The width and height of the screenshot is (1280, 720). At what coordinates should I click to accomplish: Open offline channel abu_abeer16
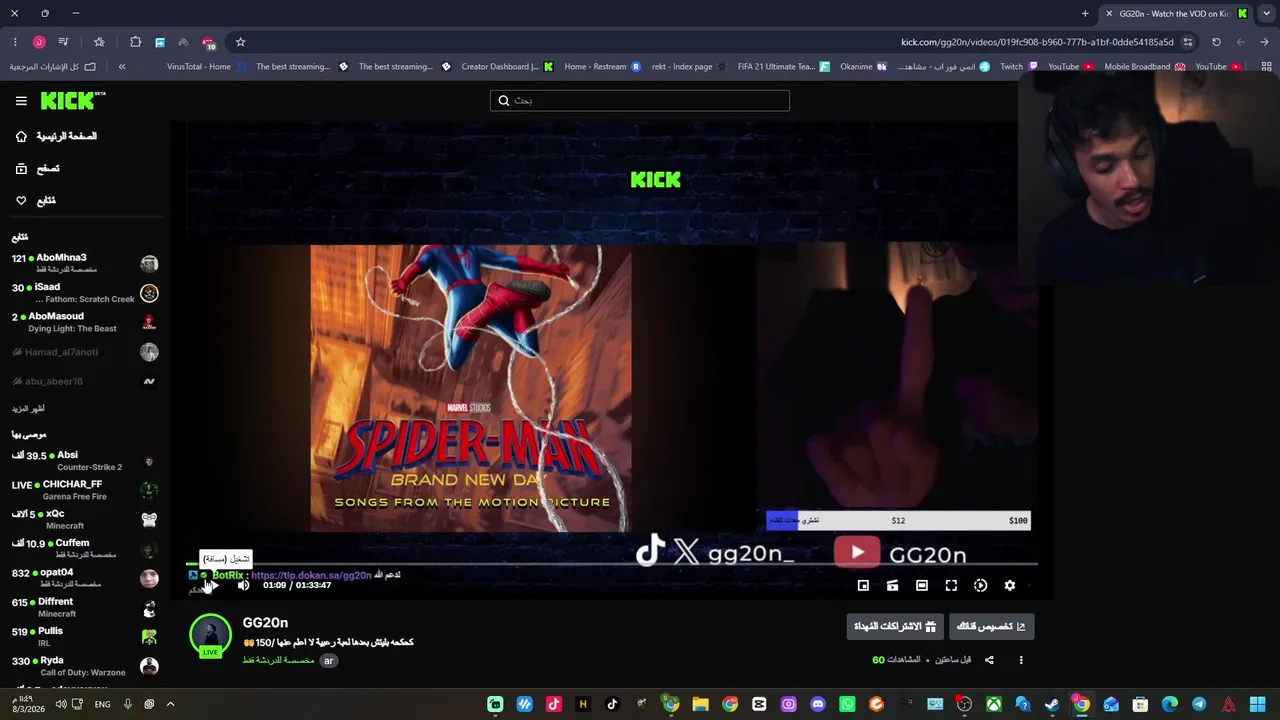pos(84,381)
